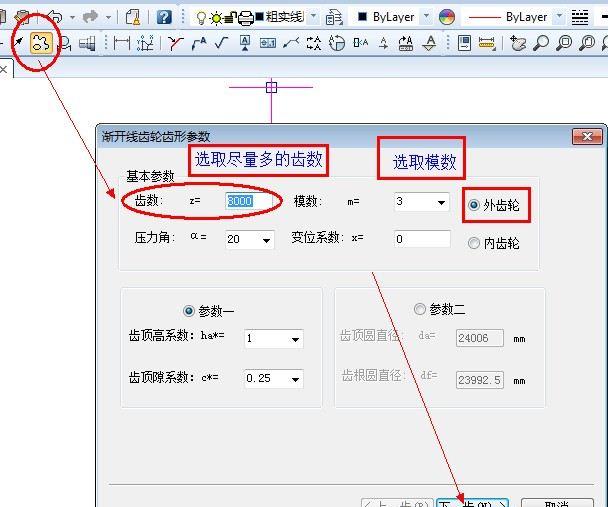Click the text replace A icon

406,43
